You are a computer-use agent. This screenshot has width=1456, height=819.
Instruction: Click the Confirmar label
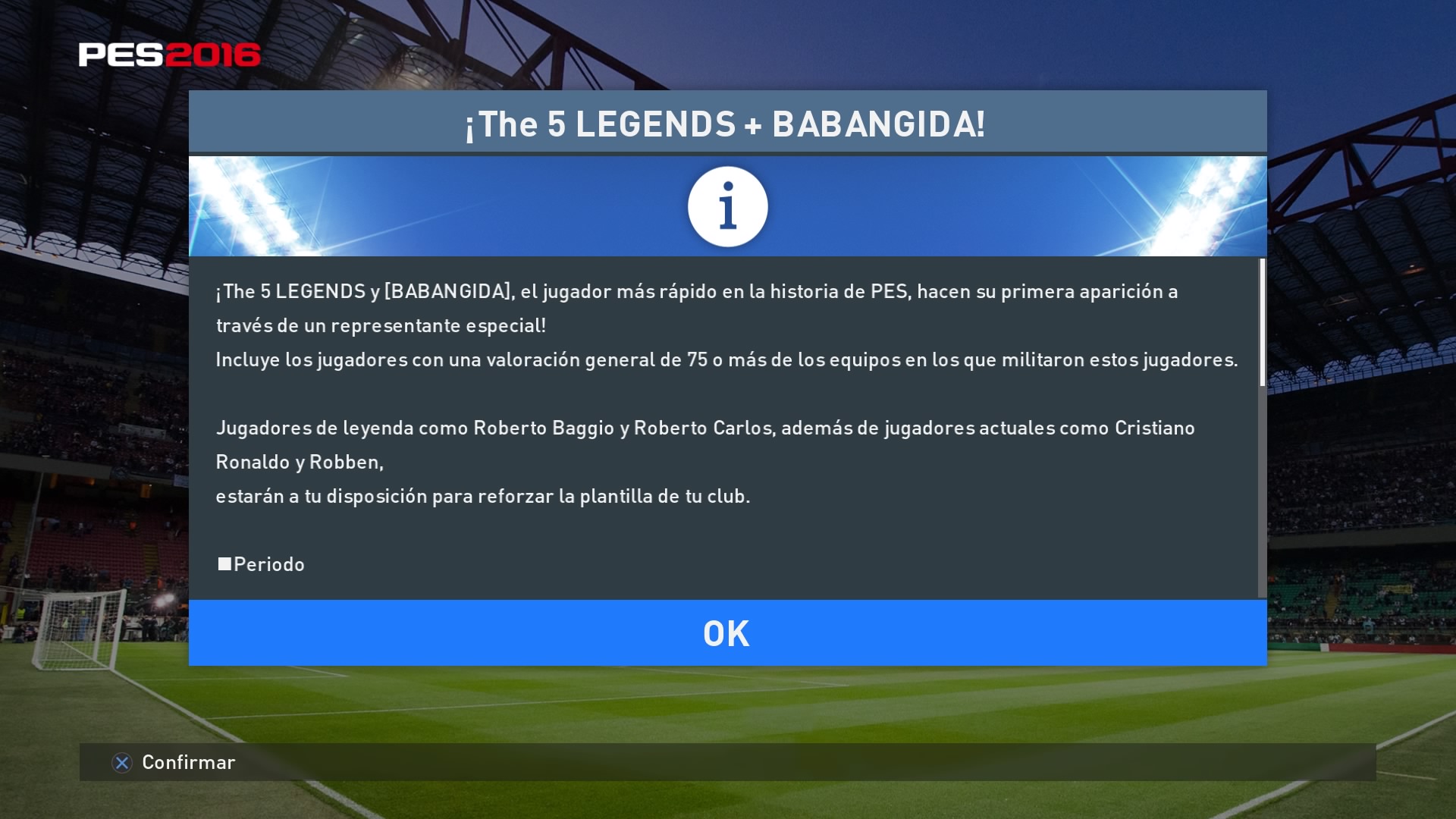pyautogui.click(x=189, y=762)
